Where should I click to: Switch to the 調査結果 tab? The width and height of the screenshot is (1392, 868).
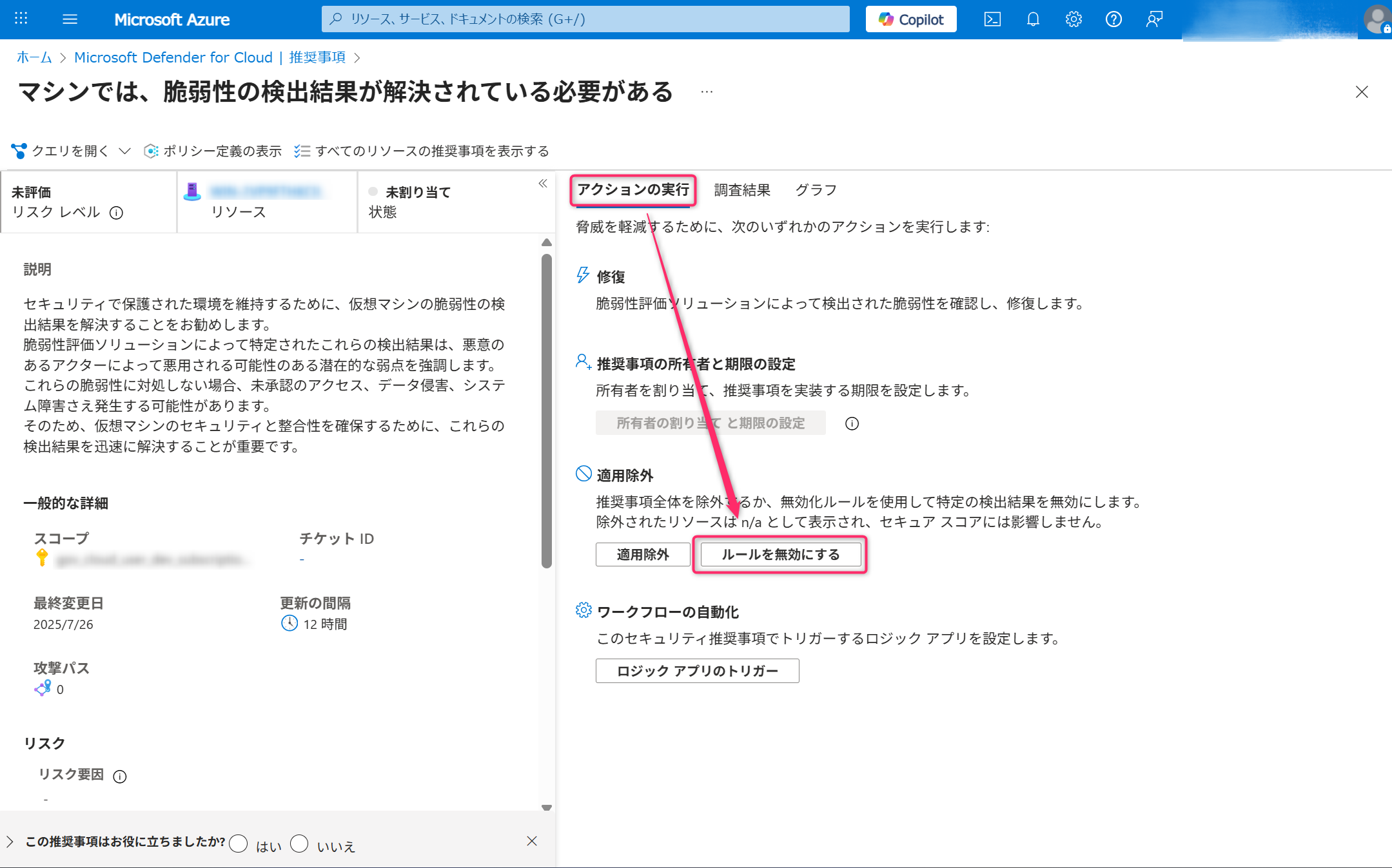tap(742, 189)
